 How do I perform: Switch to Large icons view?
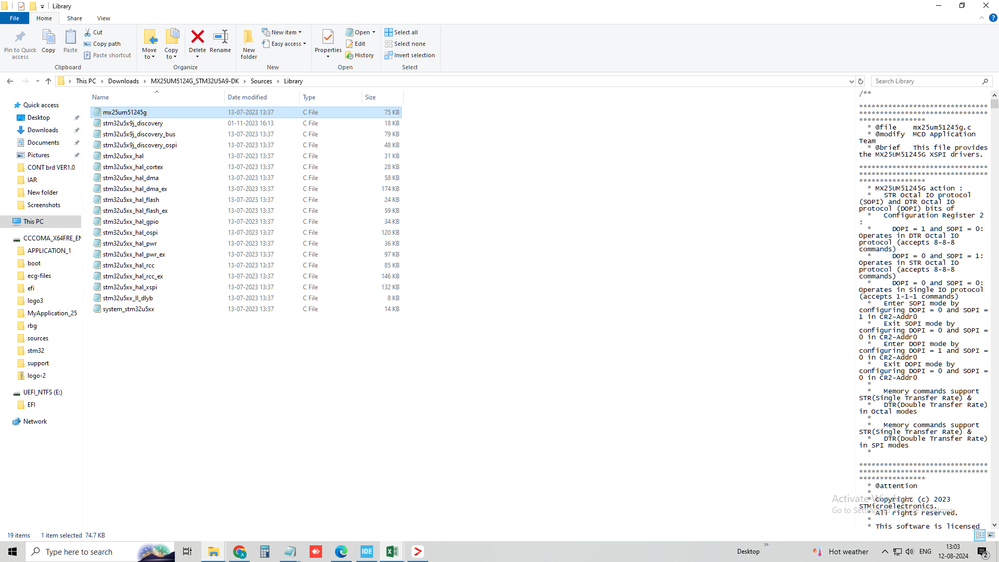click(991, 536)
